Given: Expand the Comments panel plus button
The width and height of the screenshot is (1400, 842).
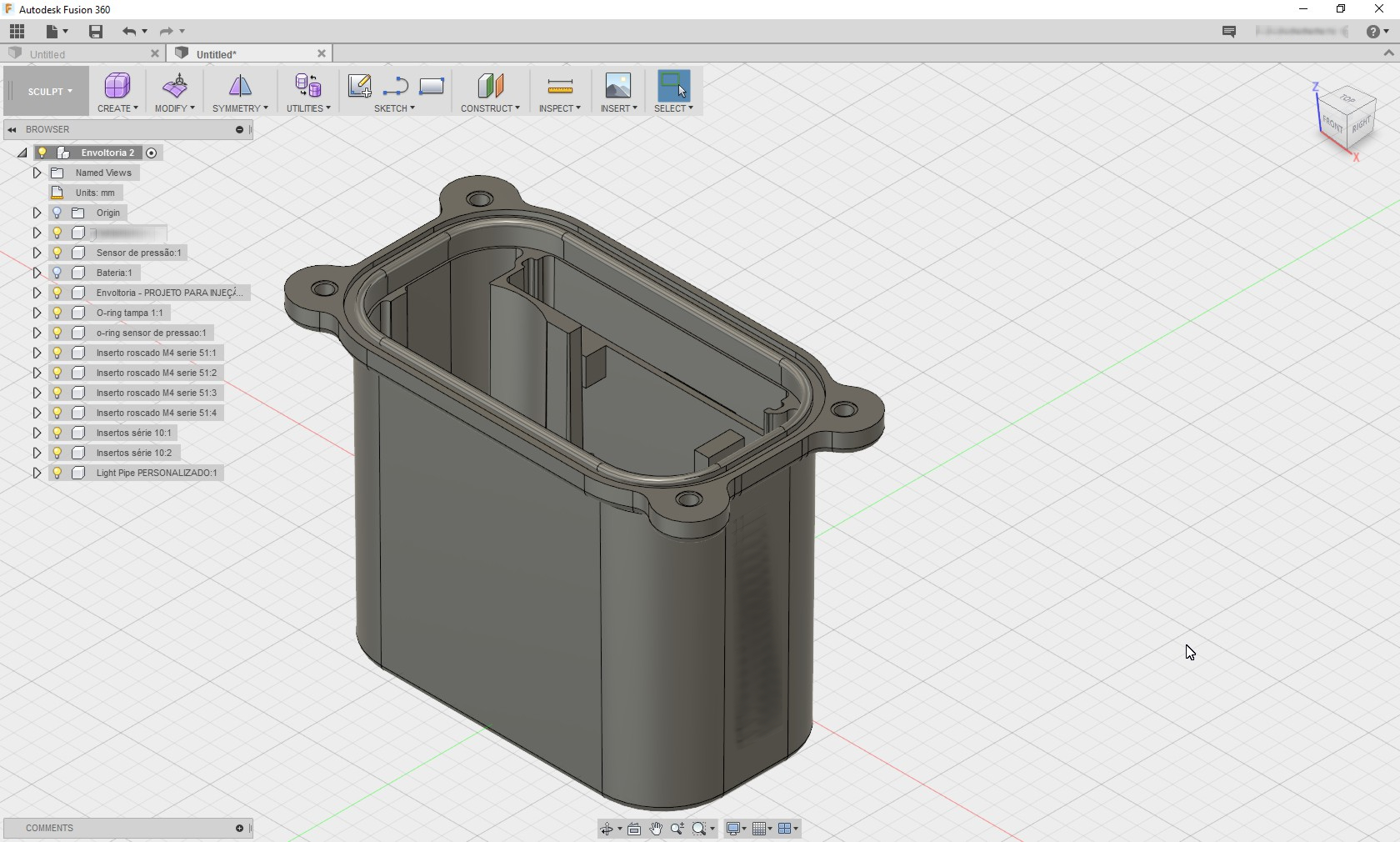Looking at the screenshot, I should point(239,828).
